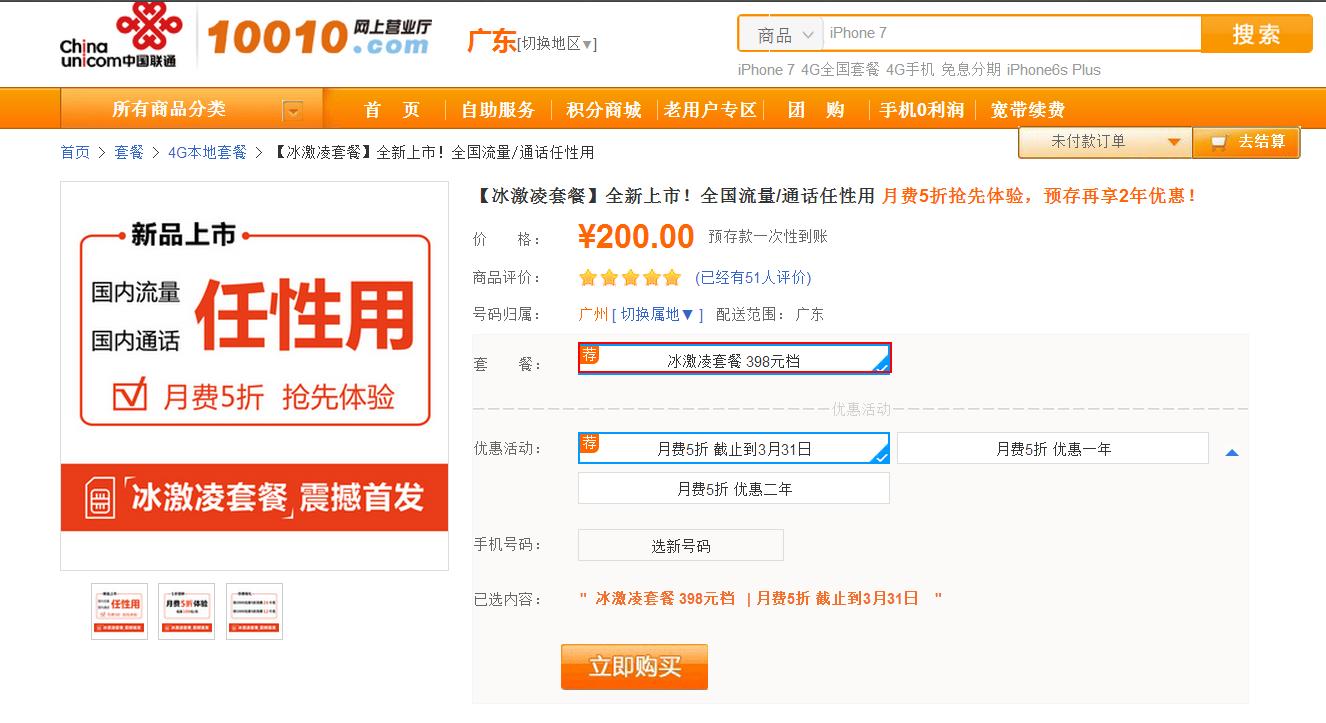Click the 立即购买 button

pos(634,667)
